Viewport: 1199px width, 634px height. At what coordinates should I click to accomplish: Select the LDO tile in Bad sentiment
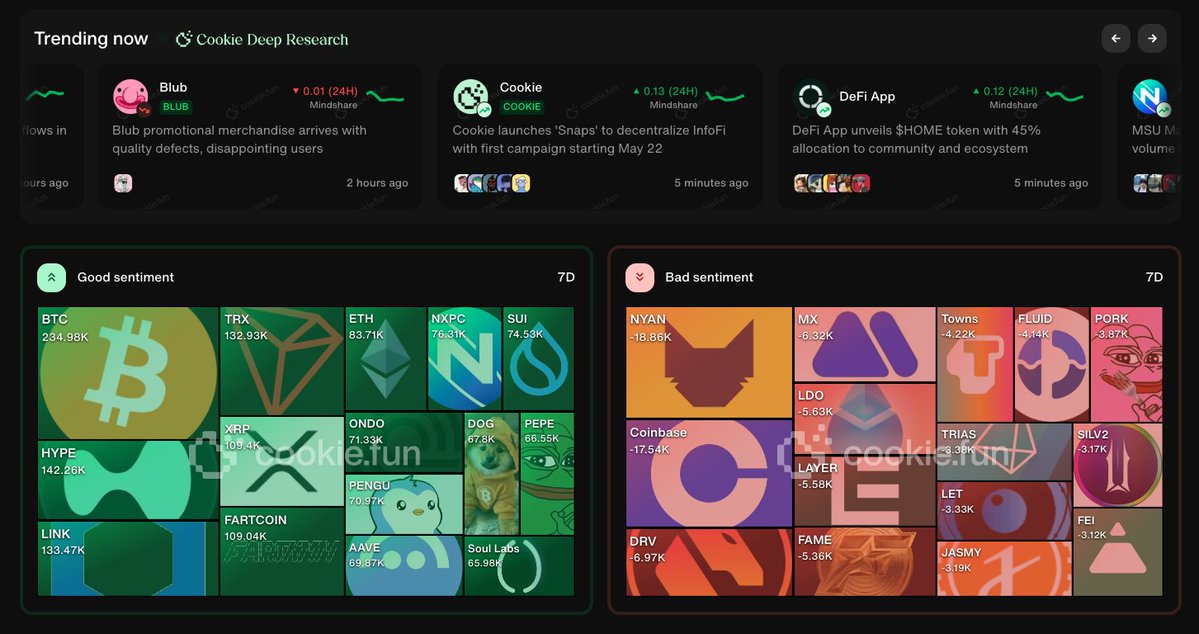pyautogui.click(x=865, y=419)
